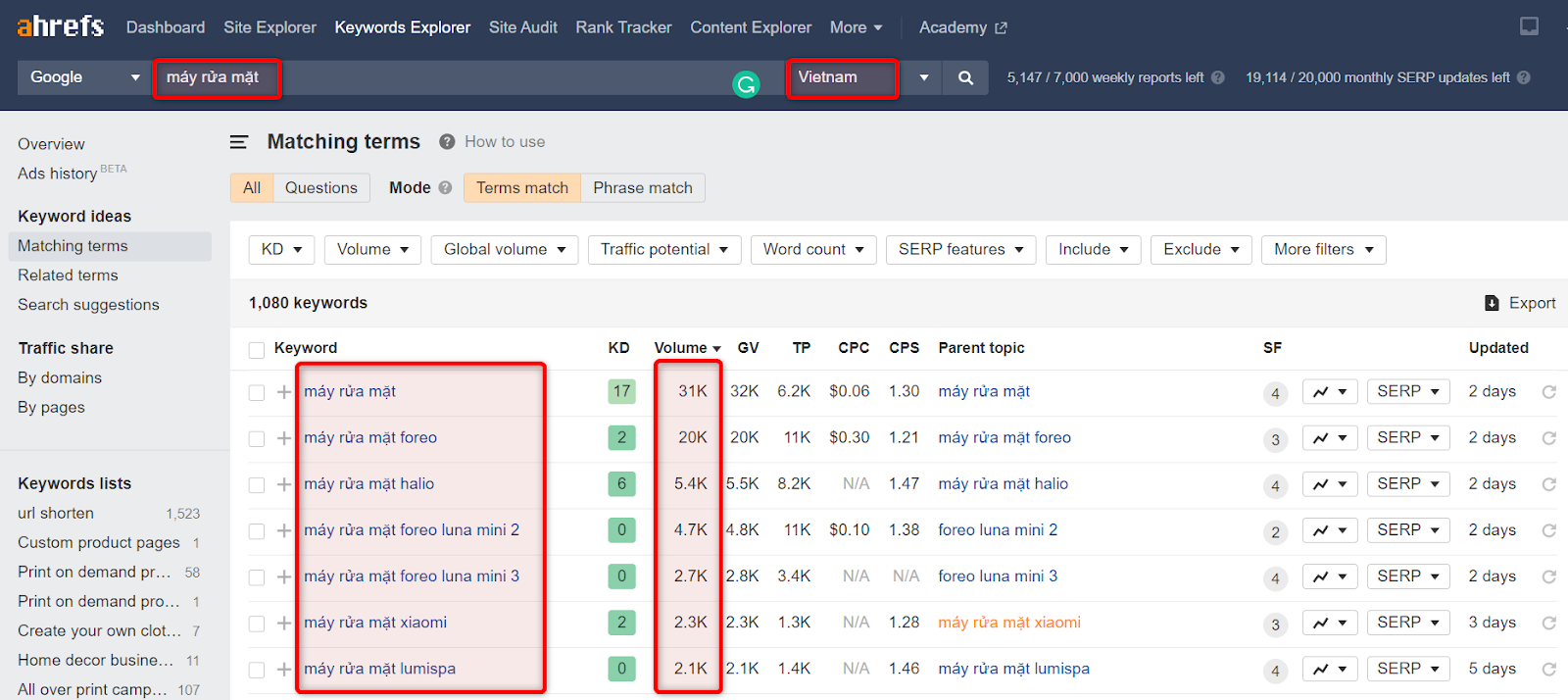Click the ahrefs logo

coord(61,26)
